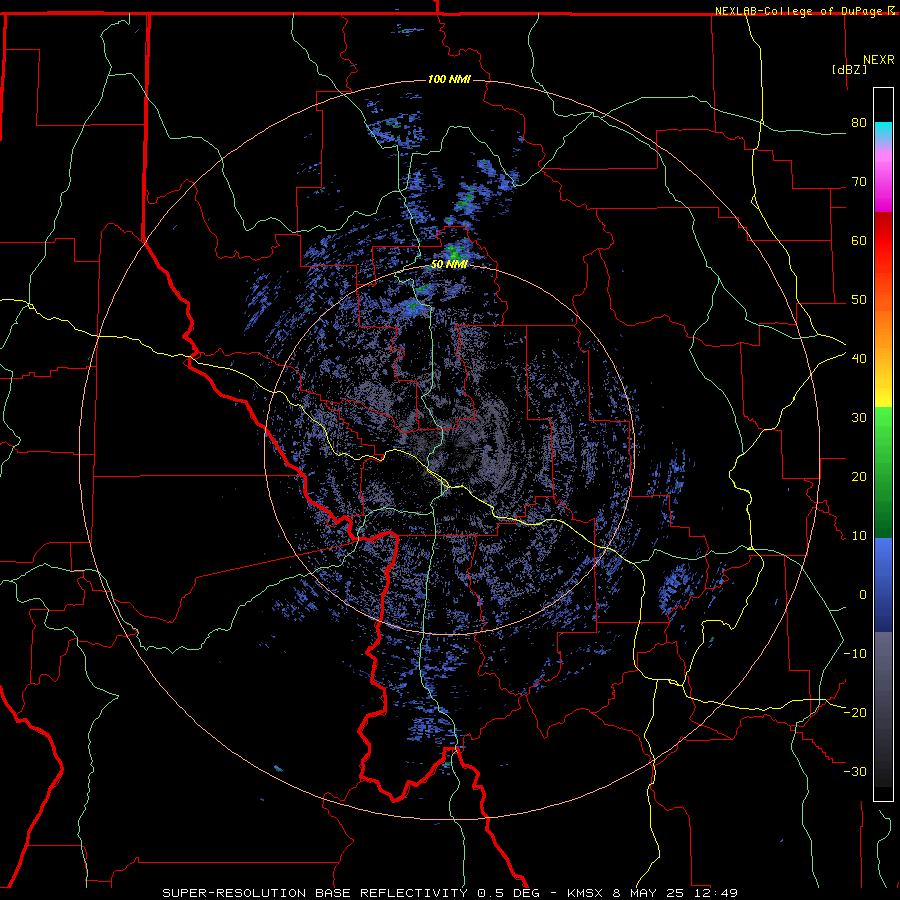Click the 40 value on dBZ scale
Image resolution: width=900 pixels, height=900 pixels.
[x=859, y=359]
